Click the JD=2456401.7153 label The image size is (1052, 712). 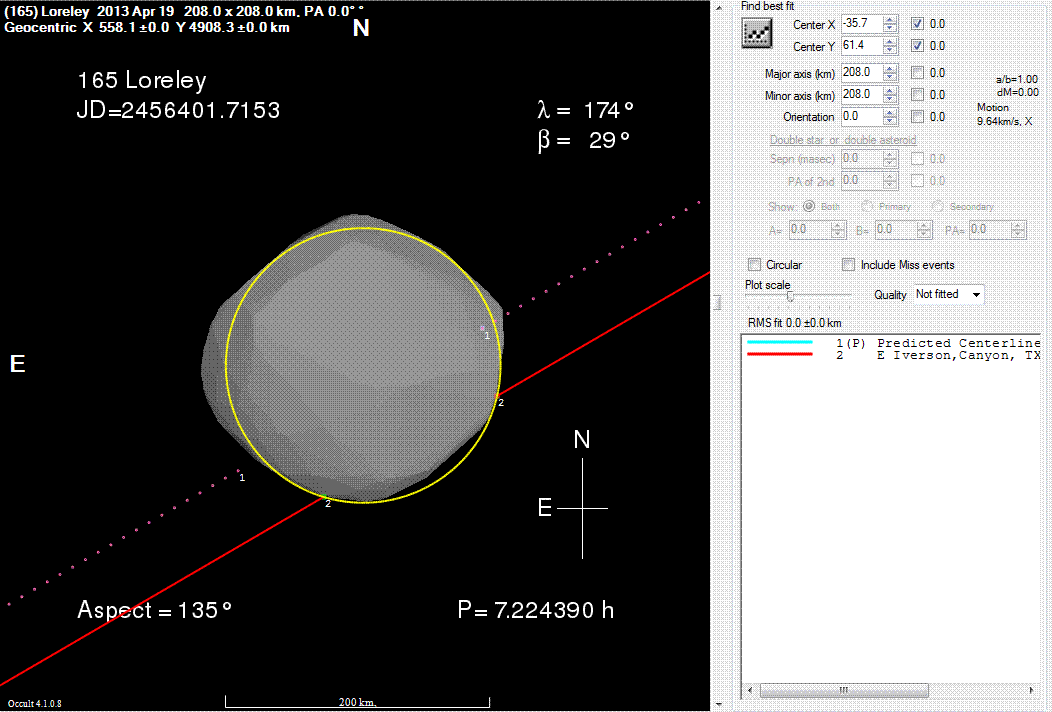coord(178,110)
